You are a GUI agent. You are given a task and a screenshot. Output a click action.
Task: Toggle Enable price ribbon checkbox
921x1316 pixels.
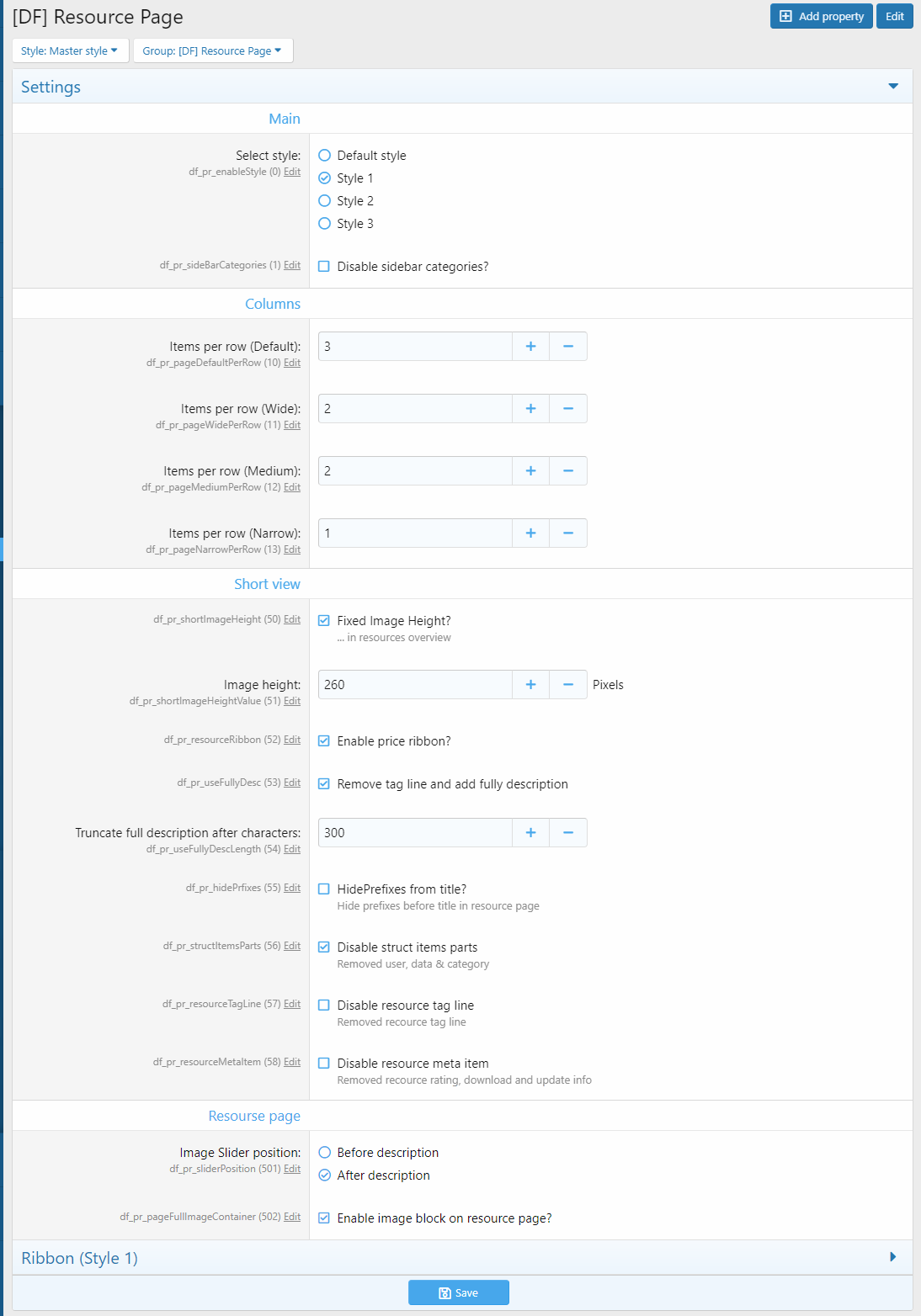[324, 741]
